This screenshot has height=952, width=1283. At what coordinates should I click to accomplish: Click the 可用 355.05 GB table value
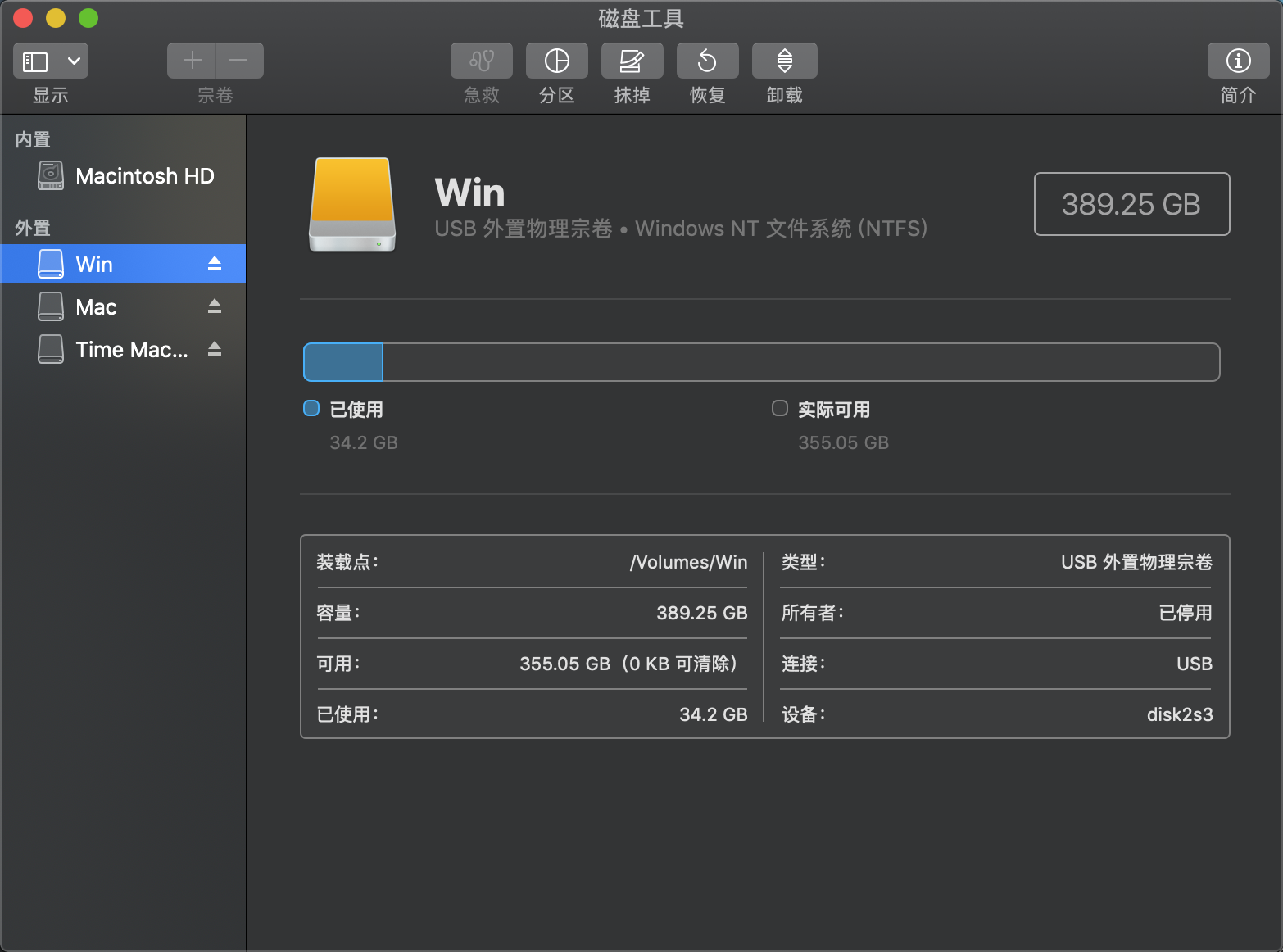[x=628, y=664]
